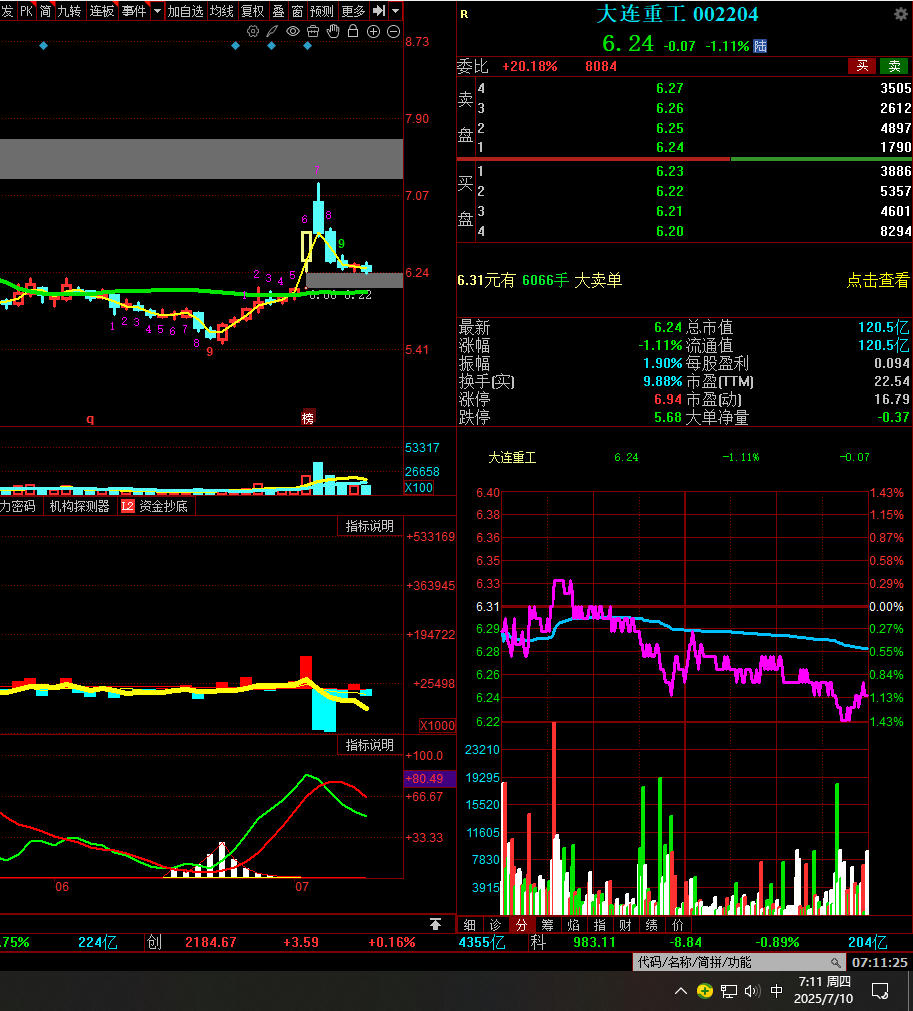This screenshot has height=1011, width=913.
Task: Click the red 买 buy button
Action: pos(862,66)
